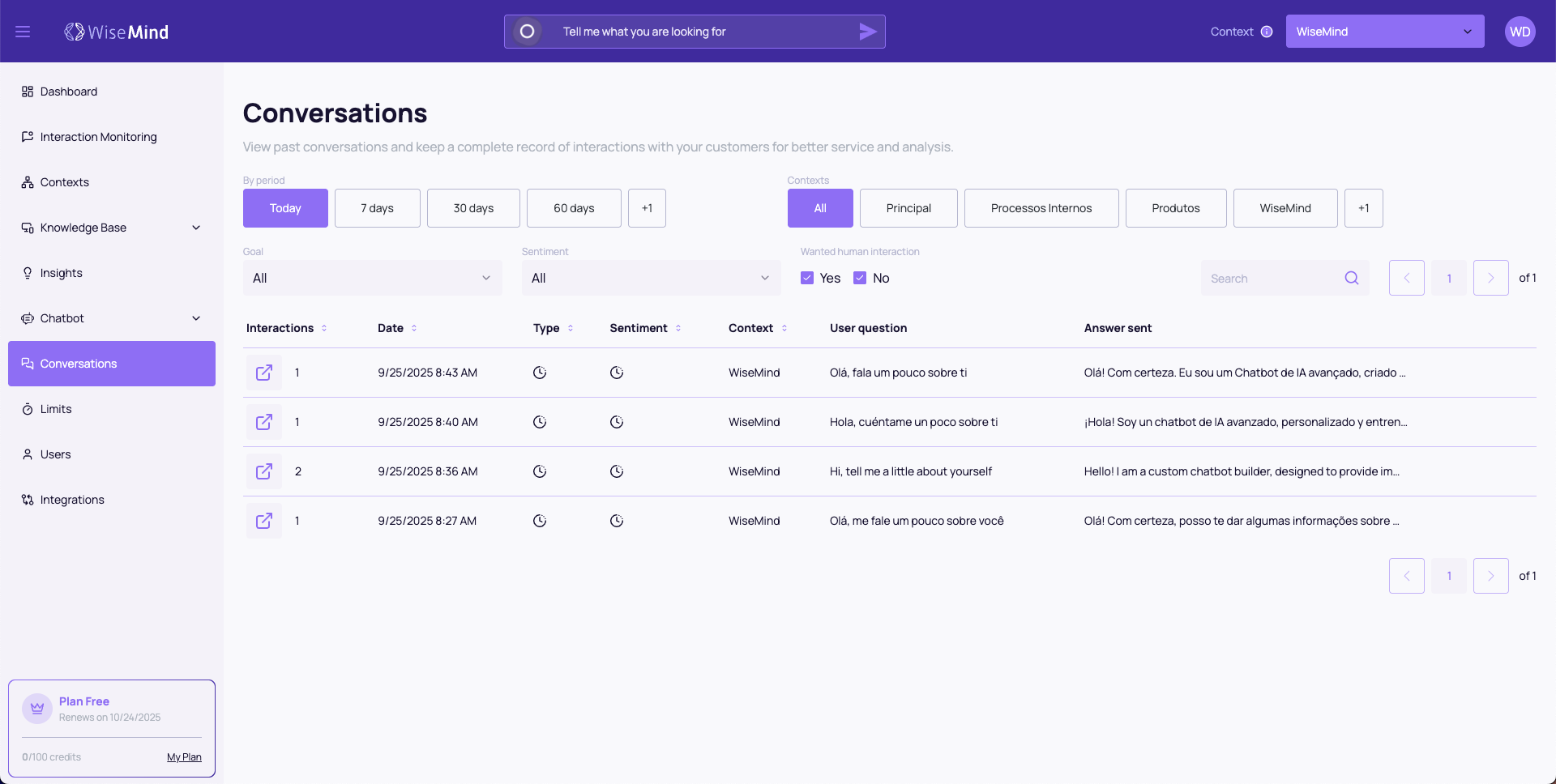Click next page arrow in top pagination
Viewport: 1556px width, 784px height.
(x=1490, y=278)
